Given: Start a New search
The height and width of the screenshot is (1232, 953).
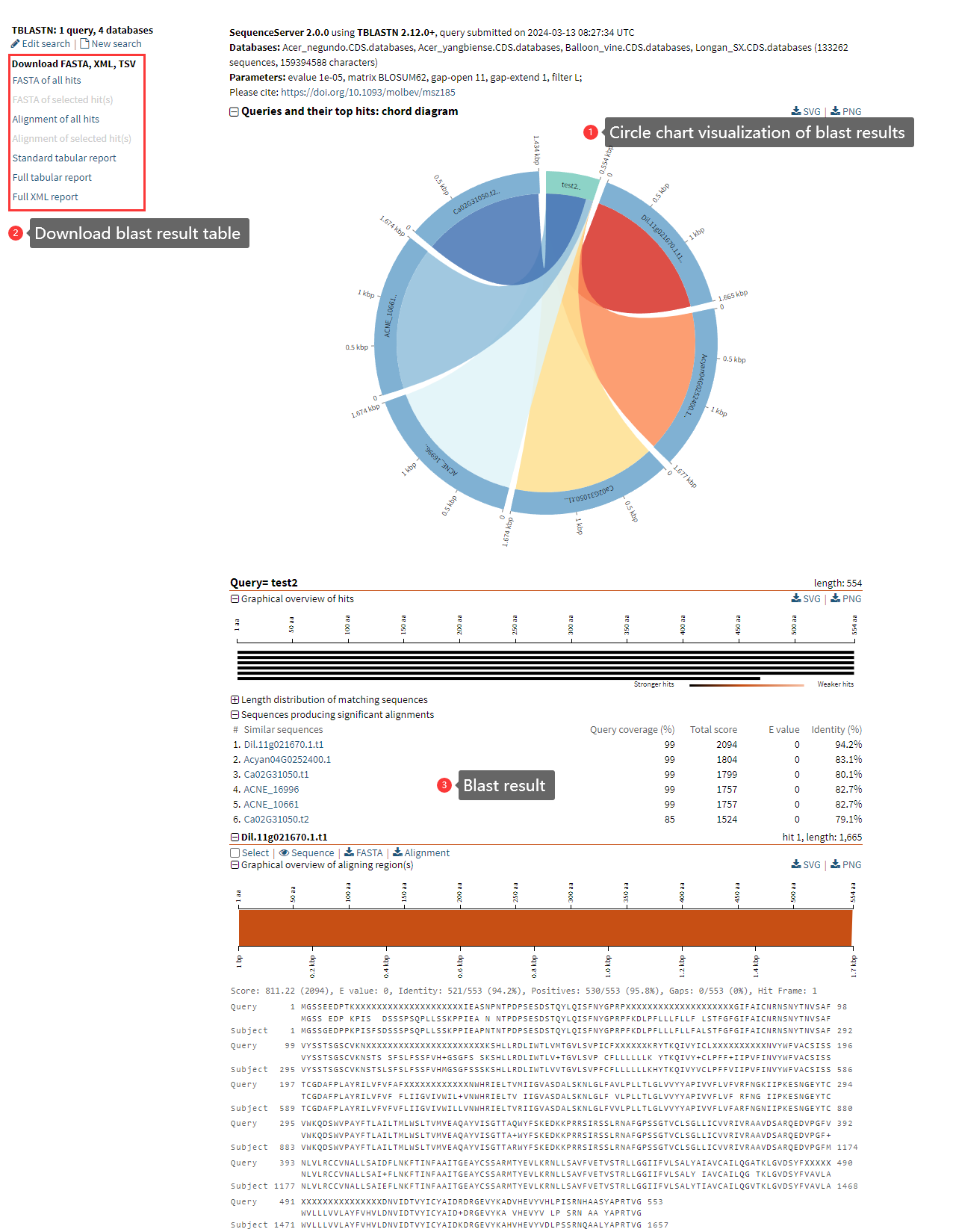Looking at the screenshot, I should pos(111,44).
